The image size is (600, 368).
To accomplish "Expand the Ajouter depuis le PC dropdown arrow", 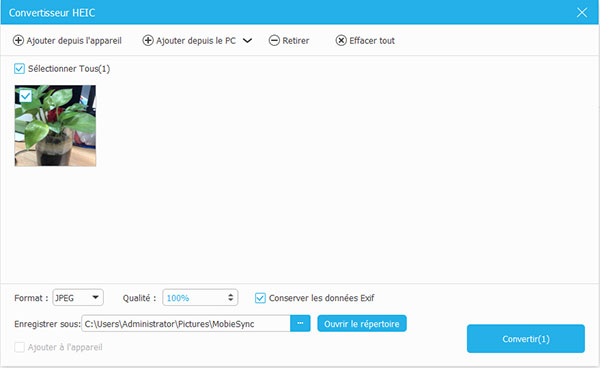I will pyautogui.click(x=248, y=41).
